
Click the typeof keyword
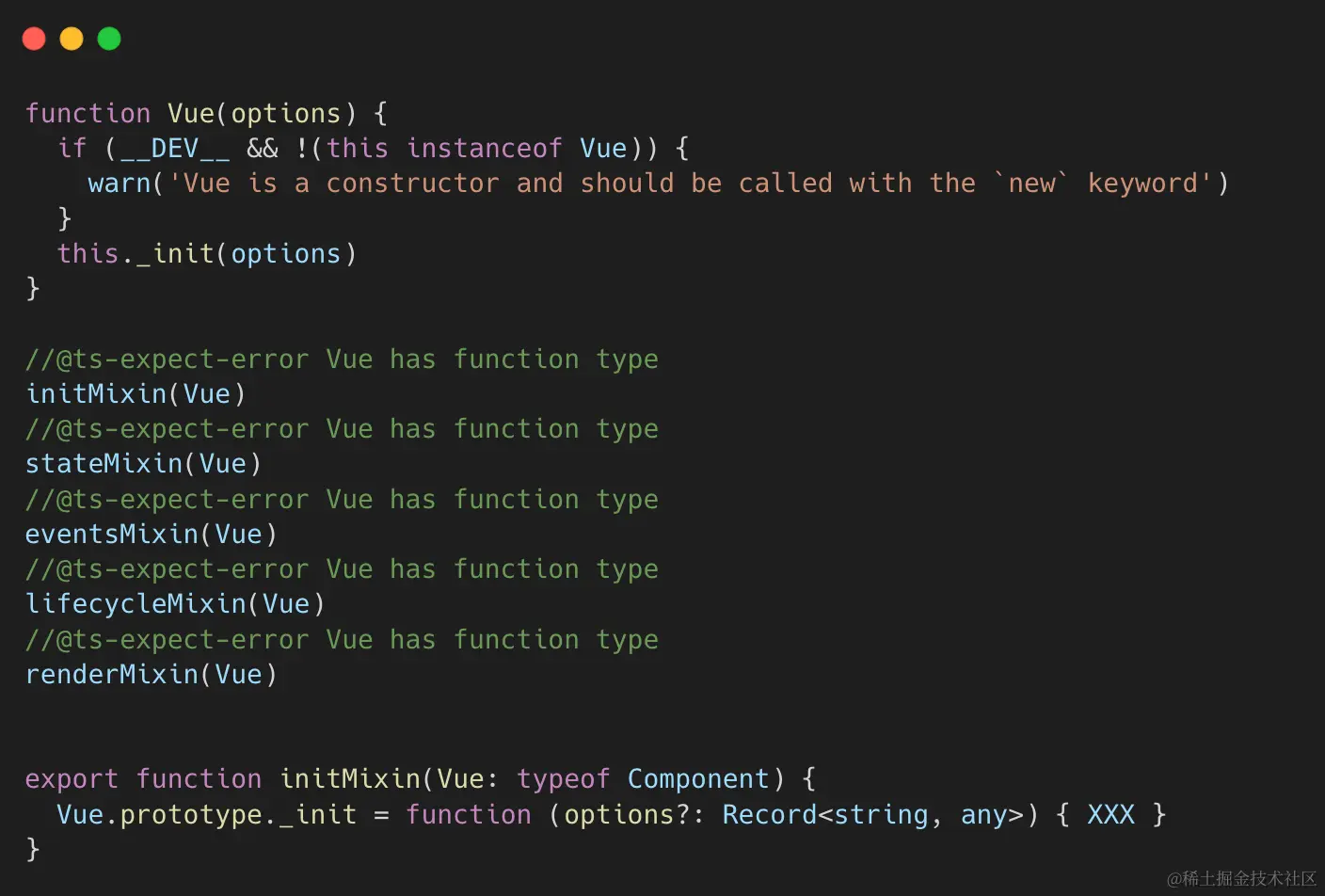(563, 779)
